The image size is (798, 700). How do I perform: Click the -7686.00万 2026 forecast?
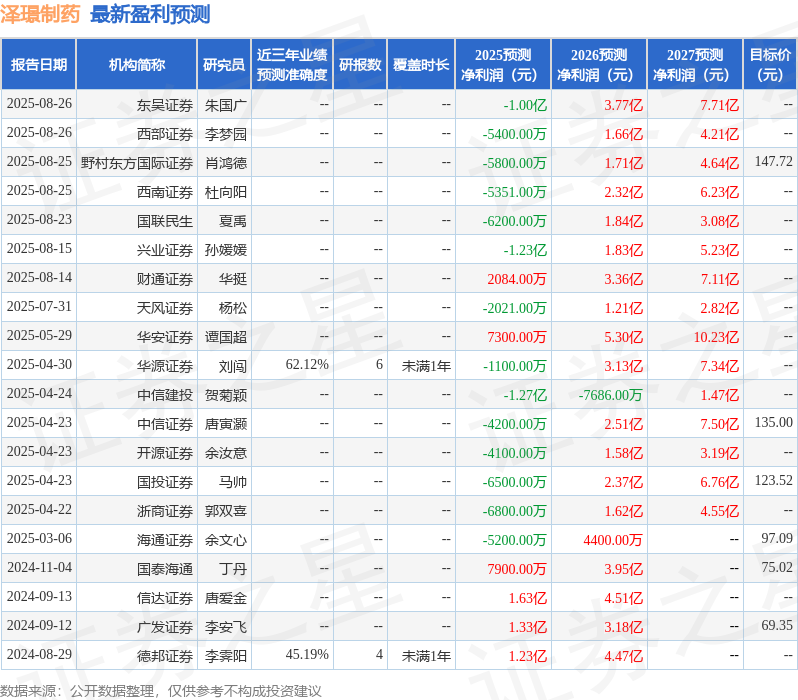610,396
